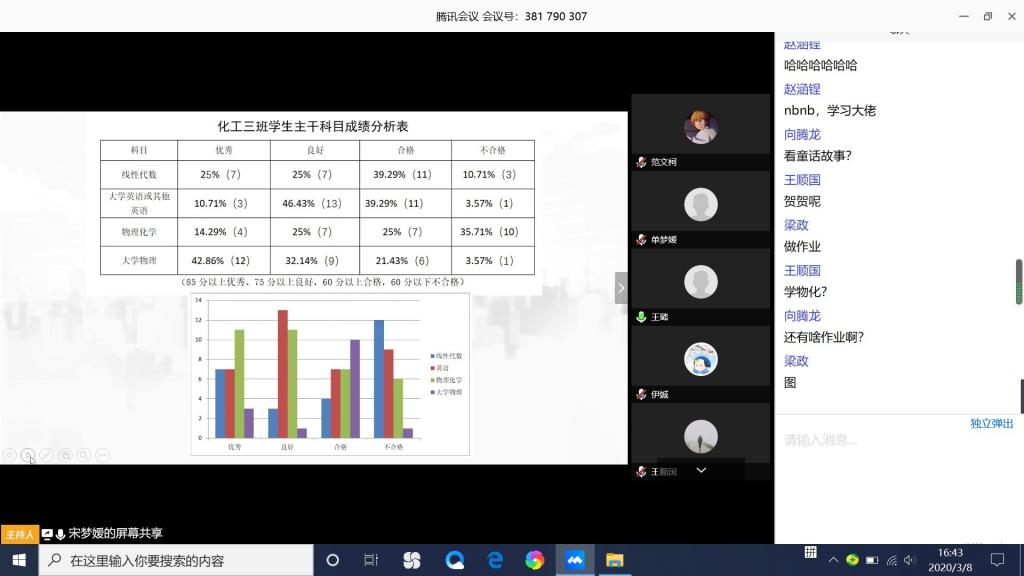1024x576 pixels.
Task: Open the pen tool in slideshow controls
Action: [46, 455]
